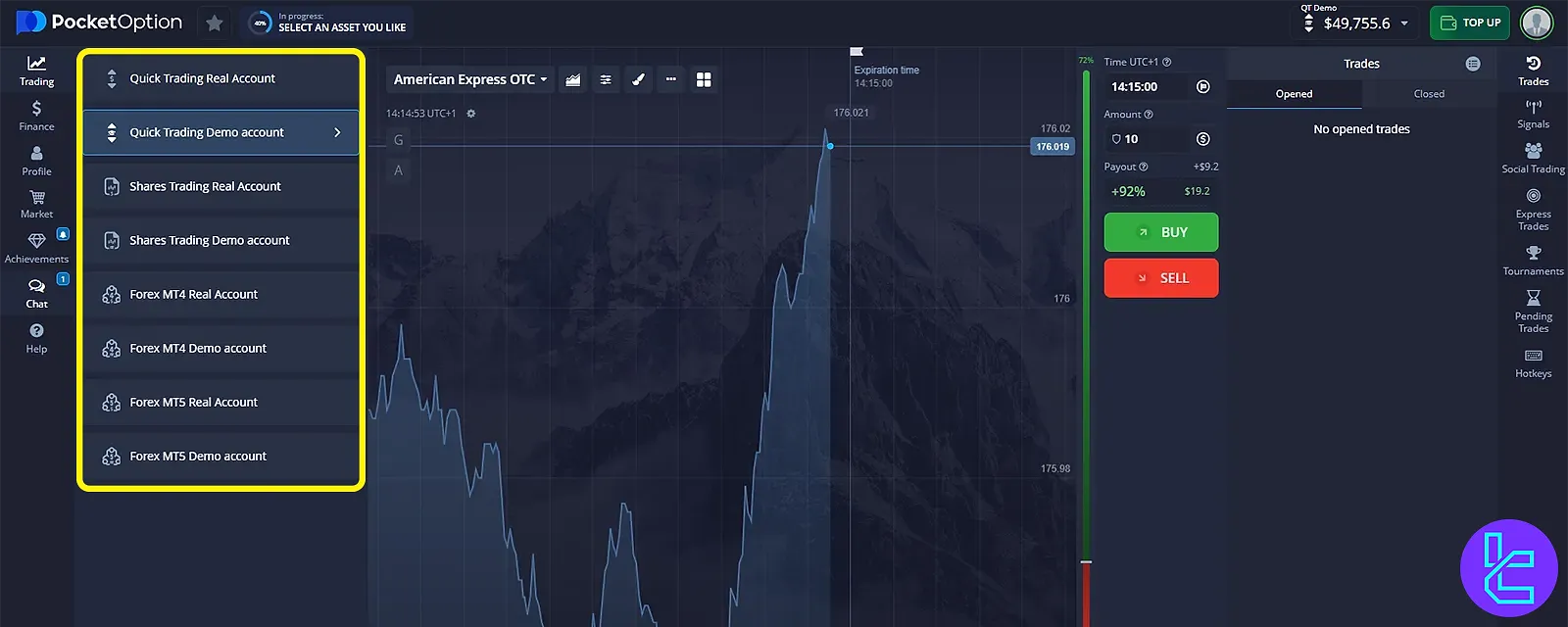Viewport: 1568px width, 627px height.
Task: Open Trades panel list options icon
Action: (x=1473, y=64)
